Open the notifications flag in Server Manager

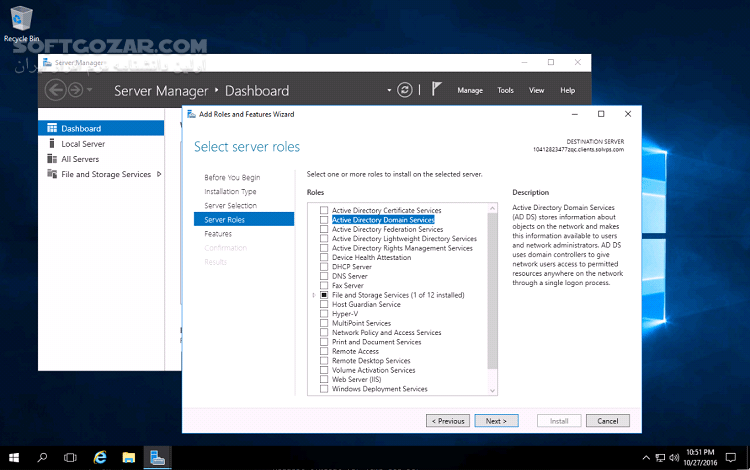point(436,89)
